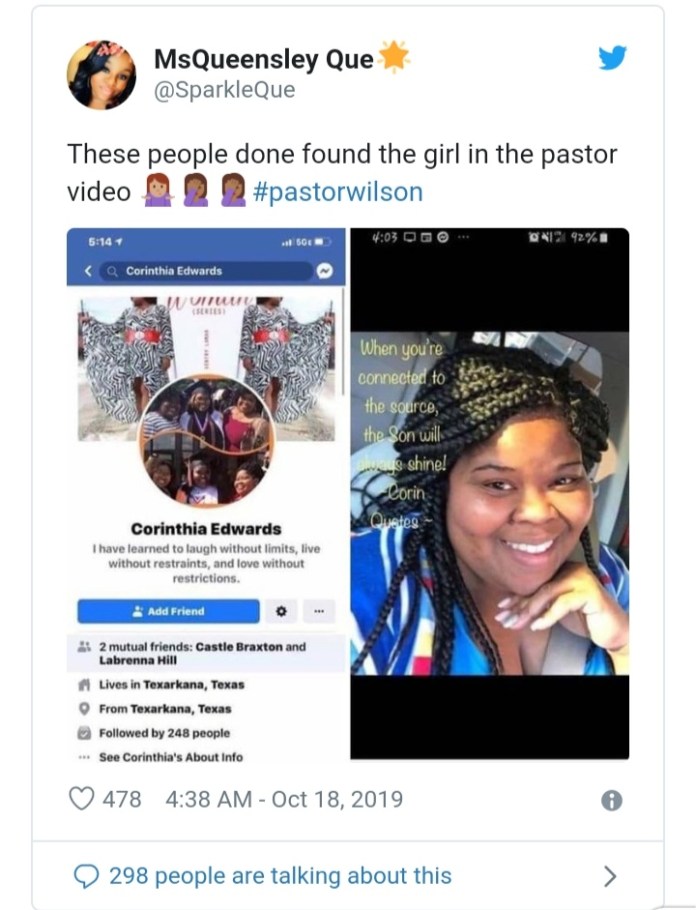Like the tweet with heart icon

81,799
